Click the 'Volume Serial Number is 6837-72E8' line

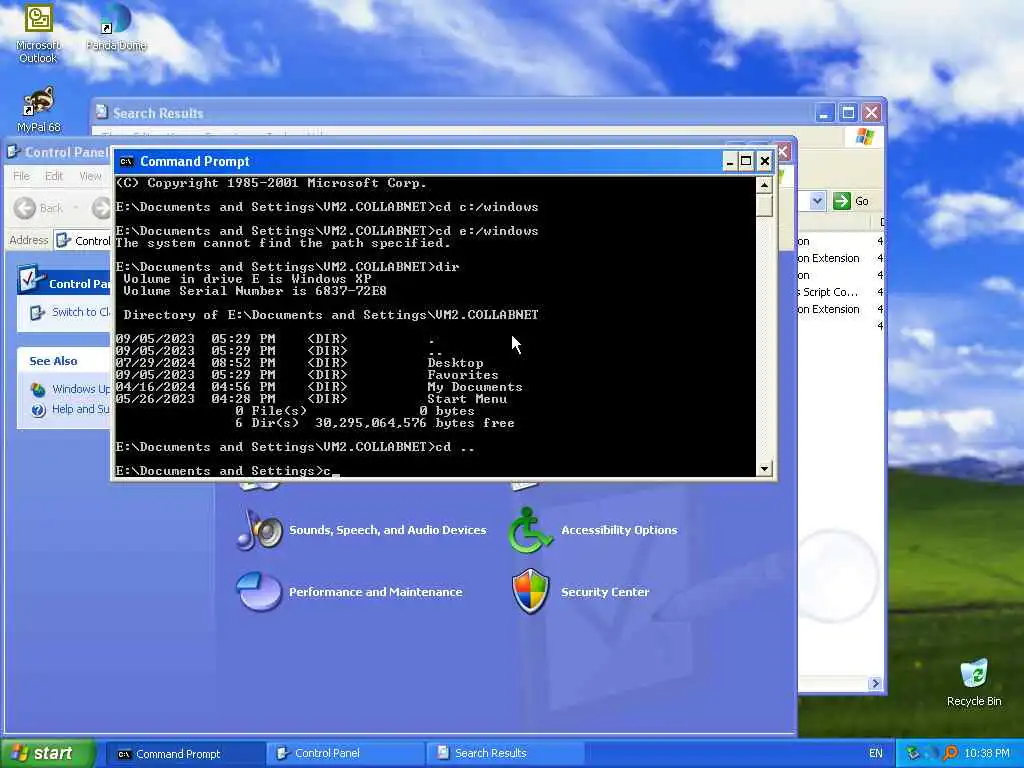255,291
